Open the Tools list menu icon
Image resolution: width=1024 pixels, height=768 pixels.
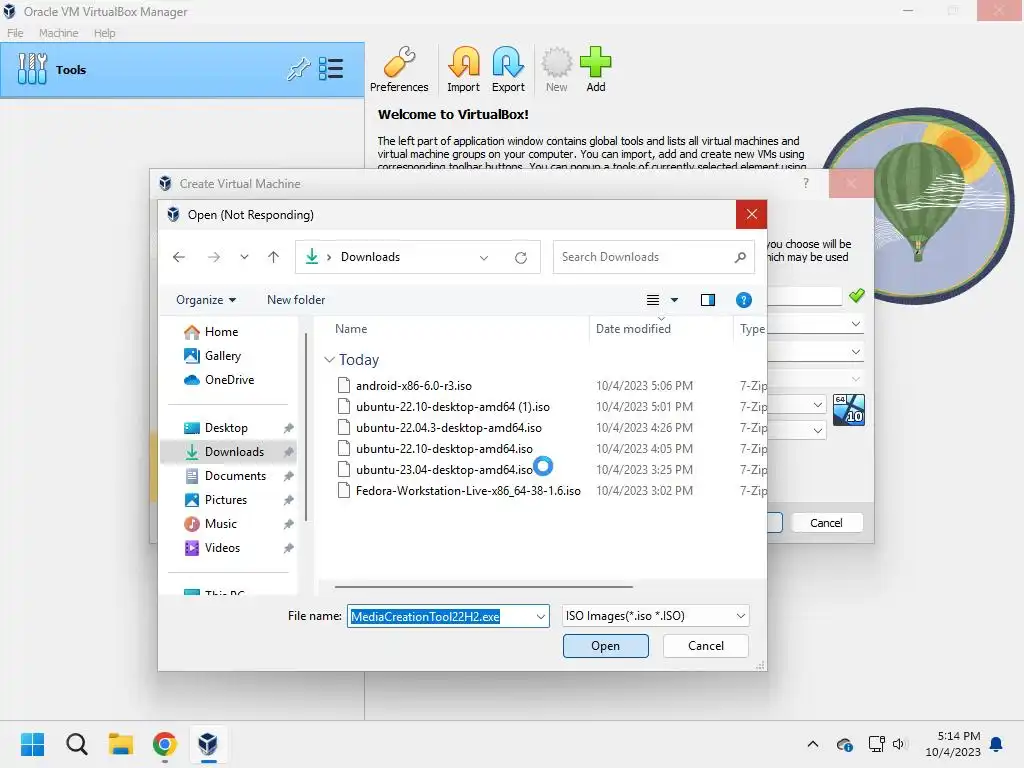[x=331, y=69]
